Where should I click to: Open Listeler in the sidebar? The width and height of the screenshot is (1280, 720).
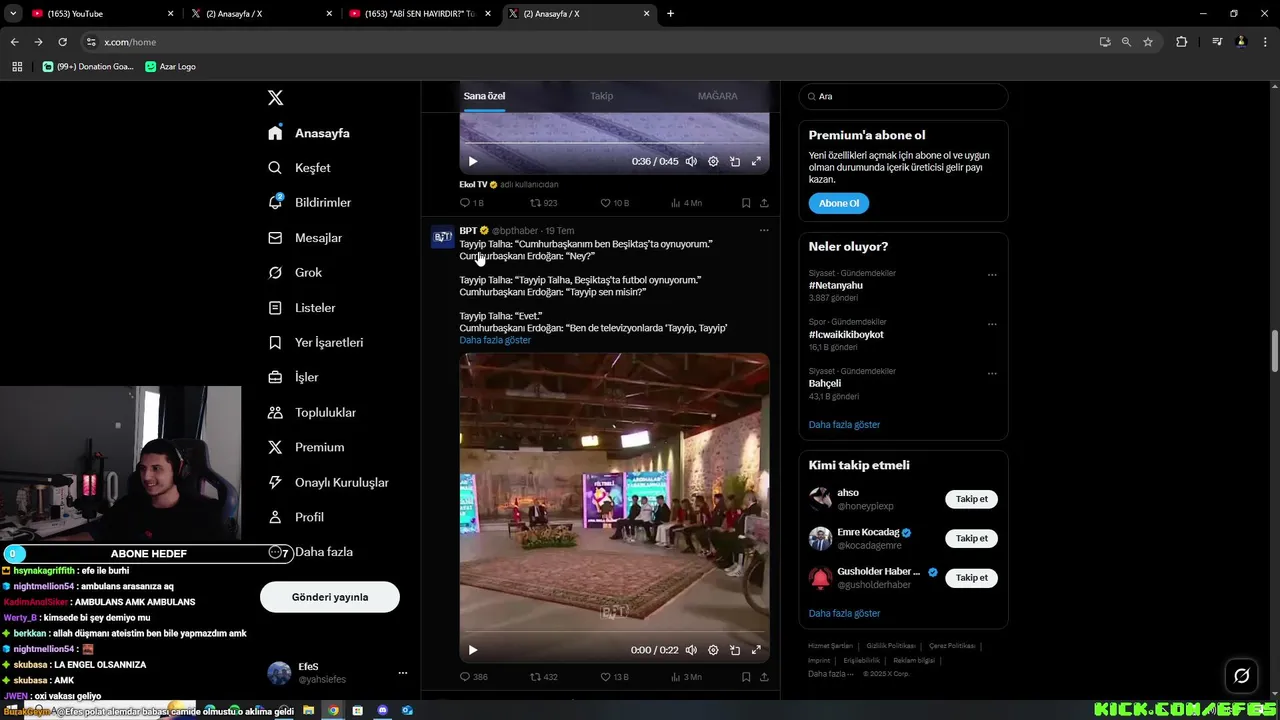302,308
